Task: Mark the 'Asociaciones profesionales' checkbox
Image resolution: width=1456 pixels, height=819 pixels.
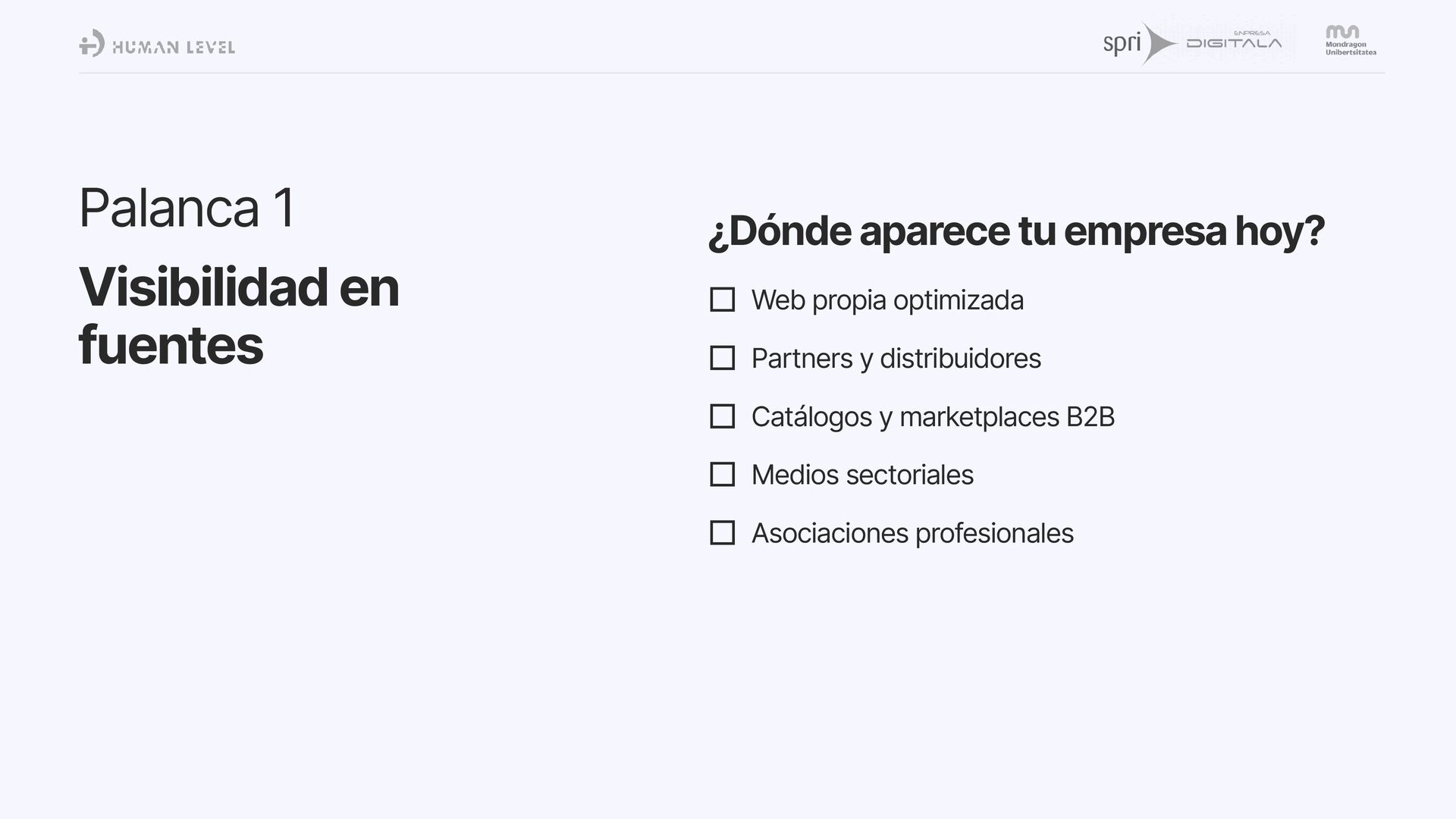Action: [x=722, y=533]
